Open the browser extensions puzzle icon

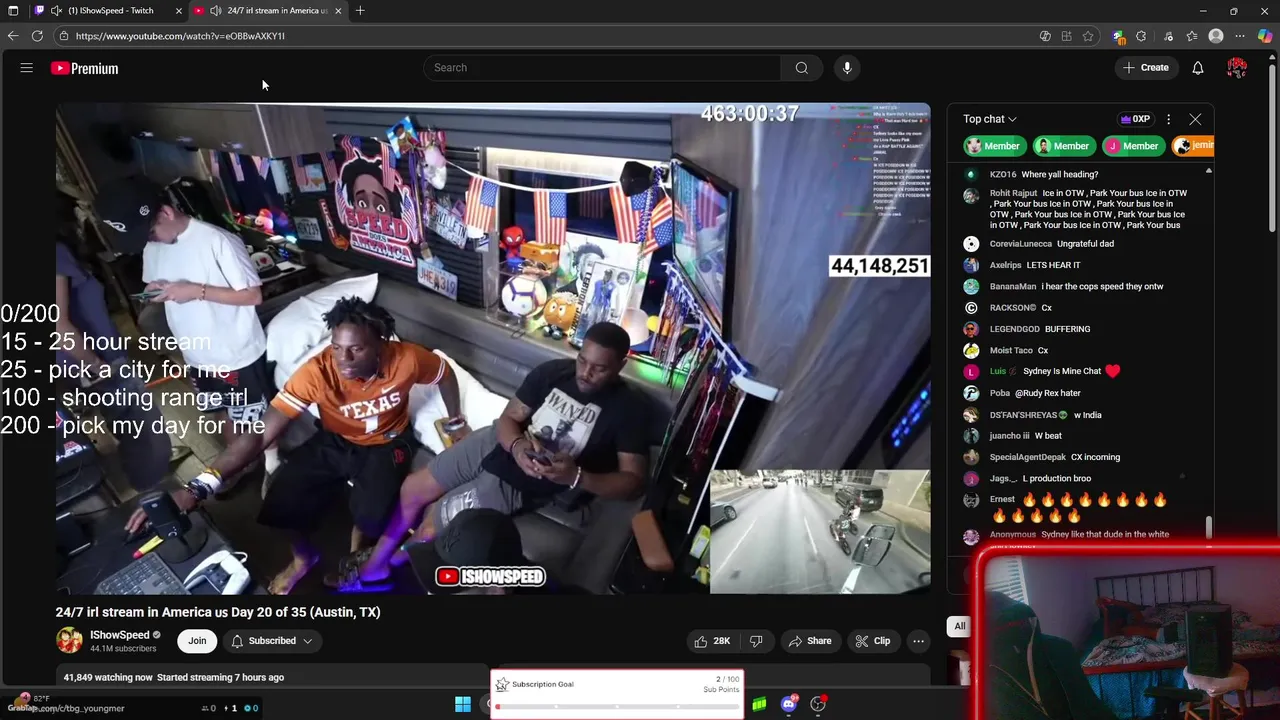pyautogui.click(x=1141, y=36)
